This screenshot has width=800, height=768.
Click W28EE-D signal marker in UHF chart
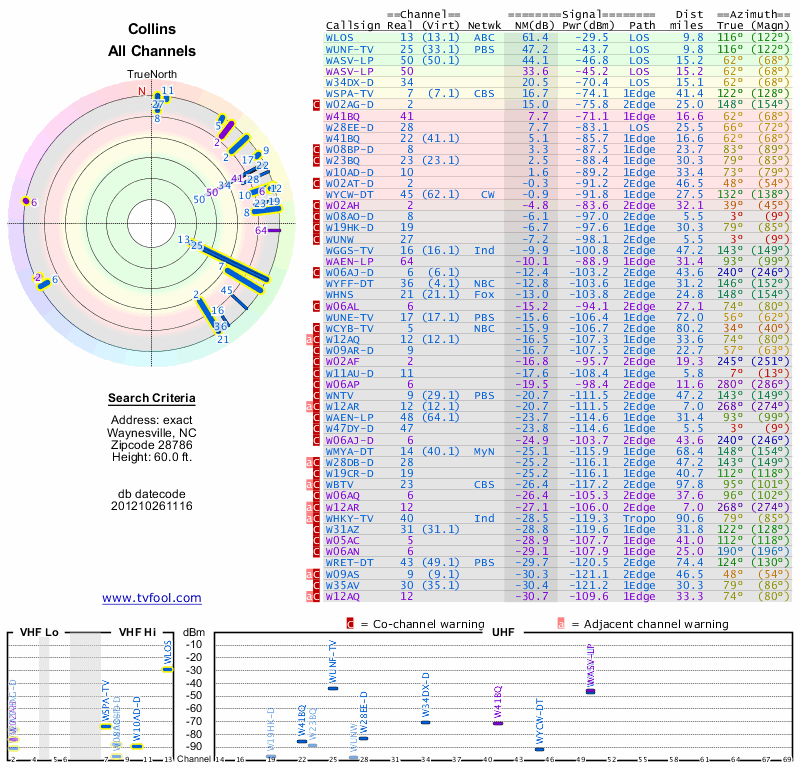click(x=364, y=738)
